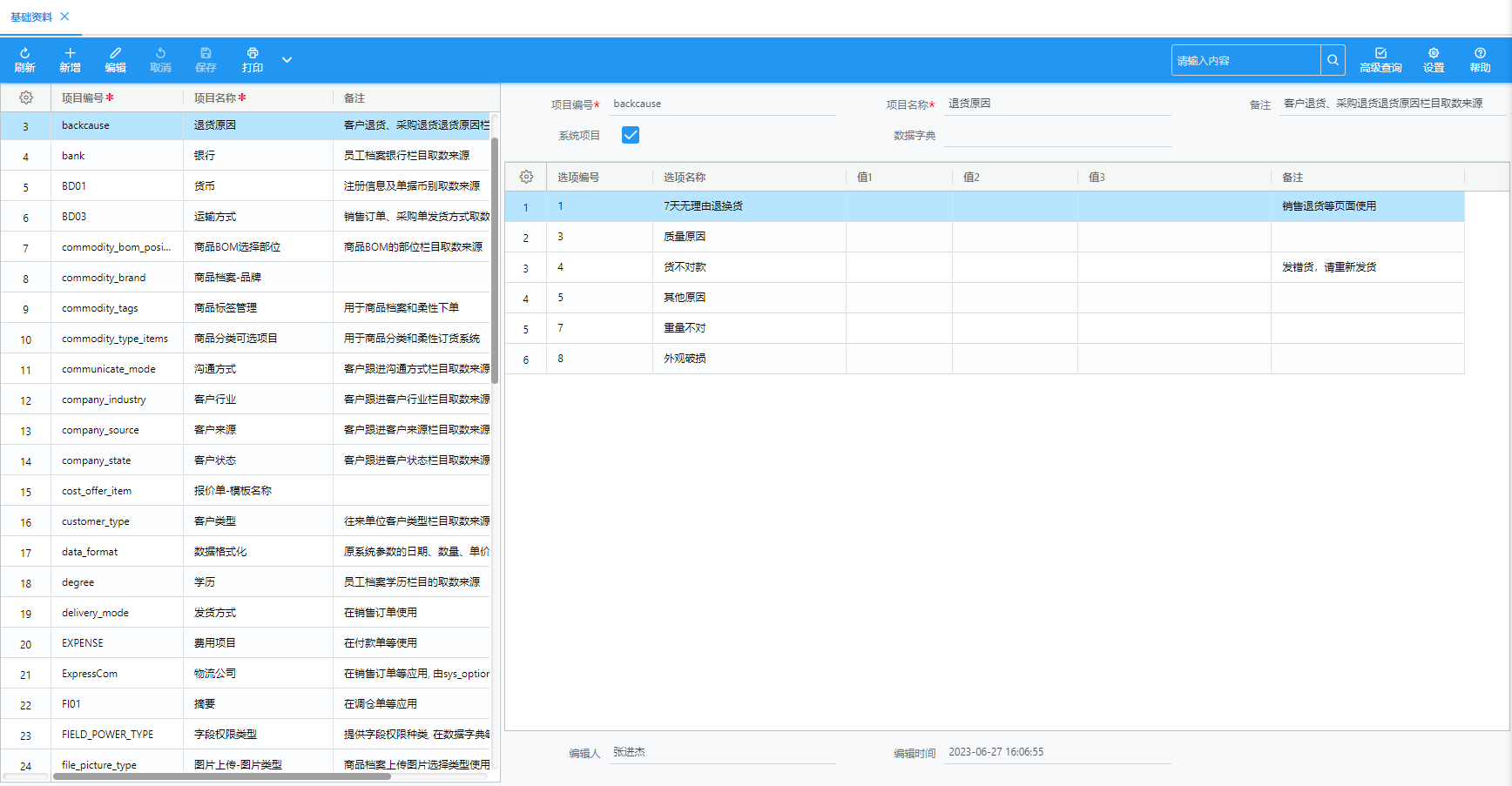Viewport: 1512px width, 786px height.
Task: Select the 新增 new record icon
Action: tap(70, 59)
